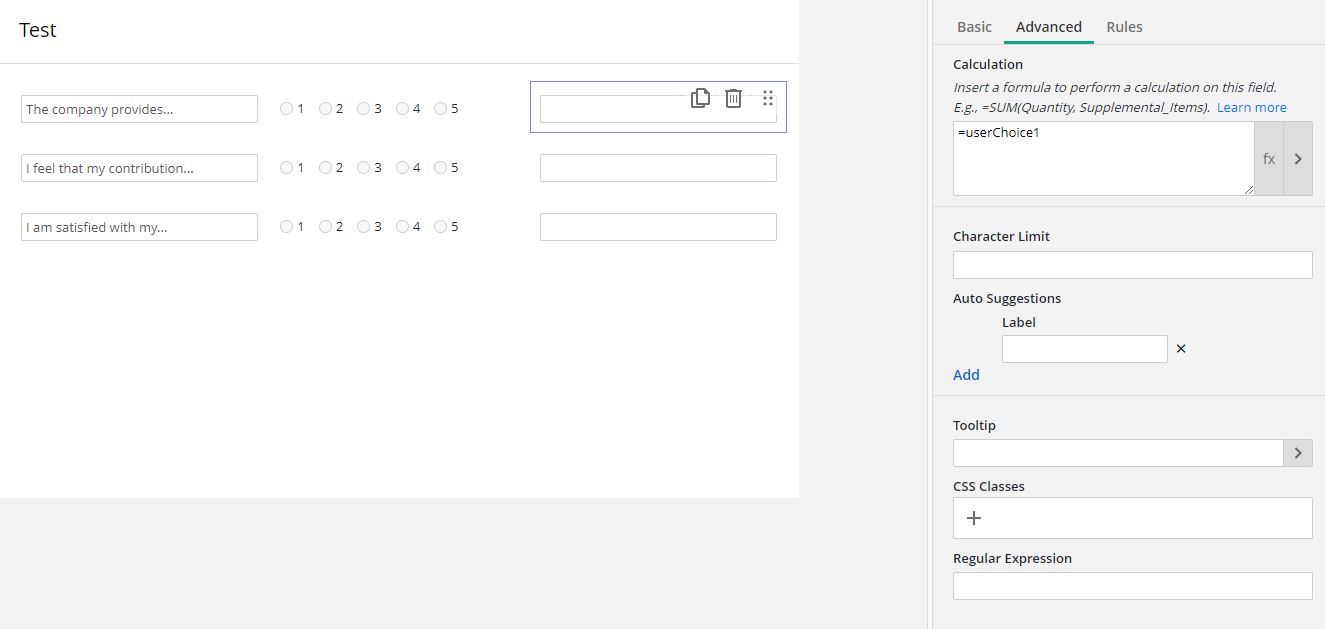Select rating 1 for 'The company provides' row
The height and width of the screenshot is (629, 1325).
[287, 109]
